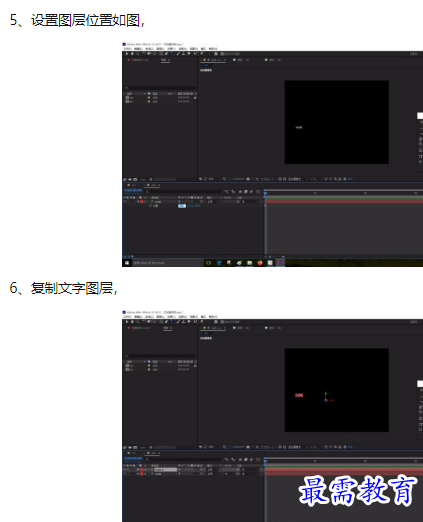Image resolution: width=423 pixels, height=522 pixels.
Task: Click the red label swatch of step 5 text layer
Action: [x=142, y=202]
